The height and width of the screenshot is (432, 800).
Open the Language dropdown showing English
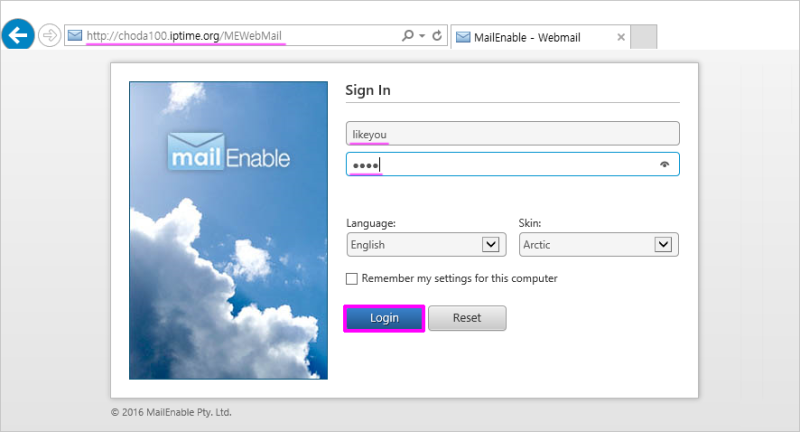point(426,245)
